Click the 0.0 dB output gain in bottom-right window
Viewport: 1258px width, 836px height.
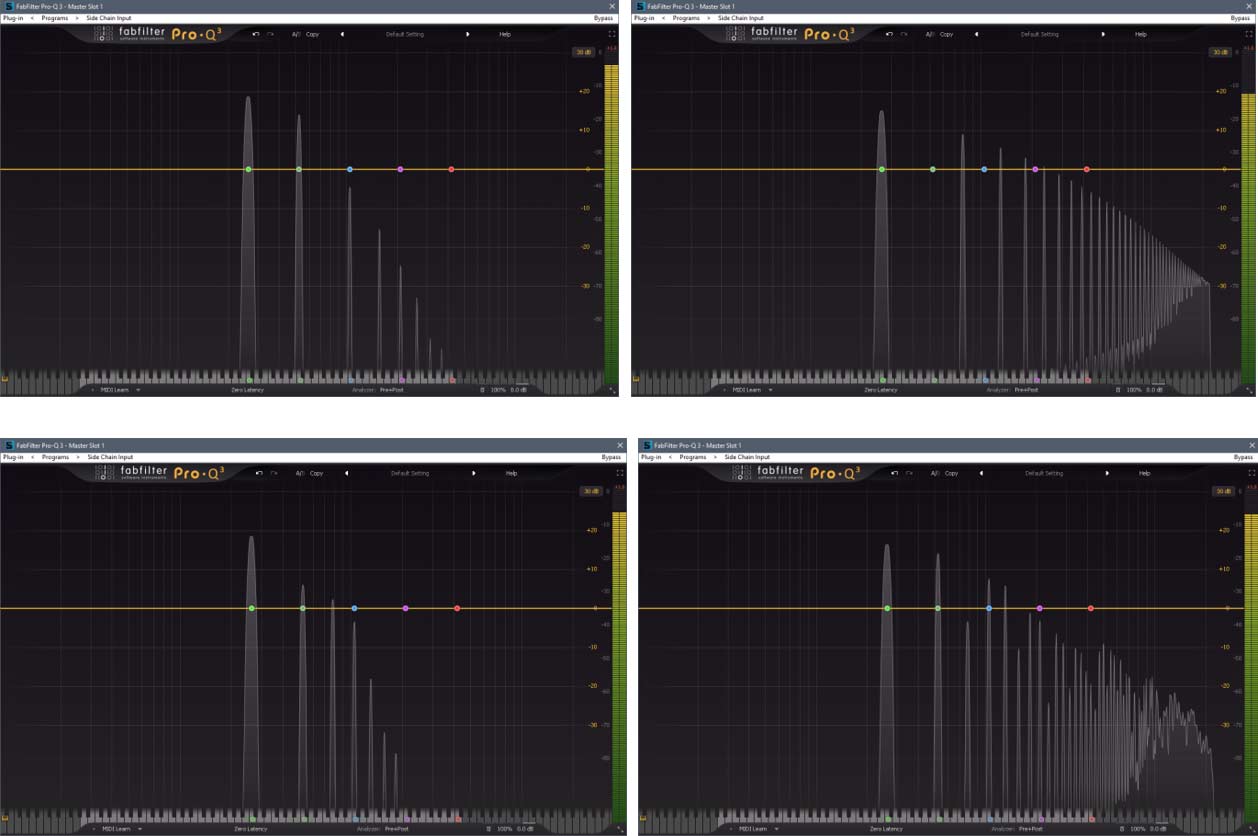[x=1159, y=829]
